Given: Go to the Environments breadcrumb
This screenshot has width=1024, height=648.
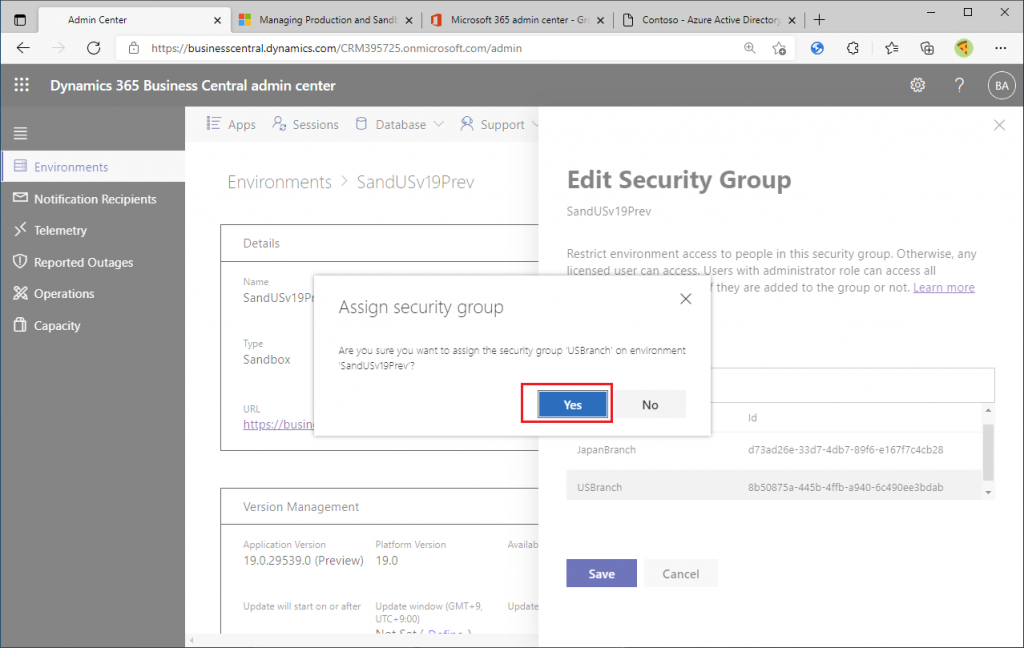Looking at the screenshot, I should 280,182.
